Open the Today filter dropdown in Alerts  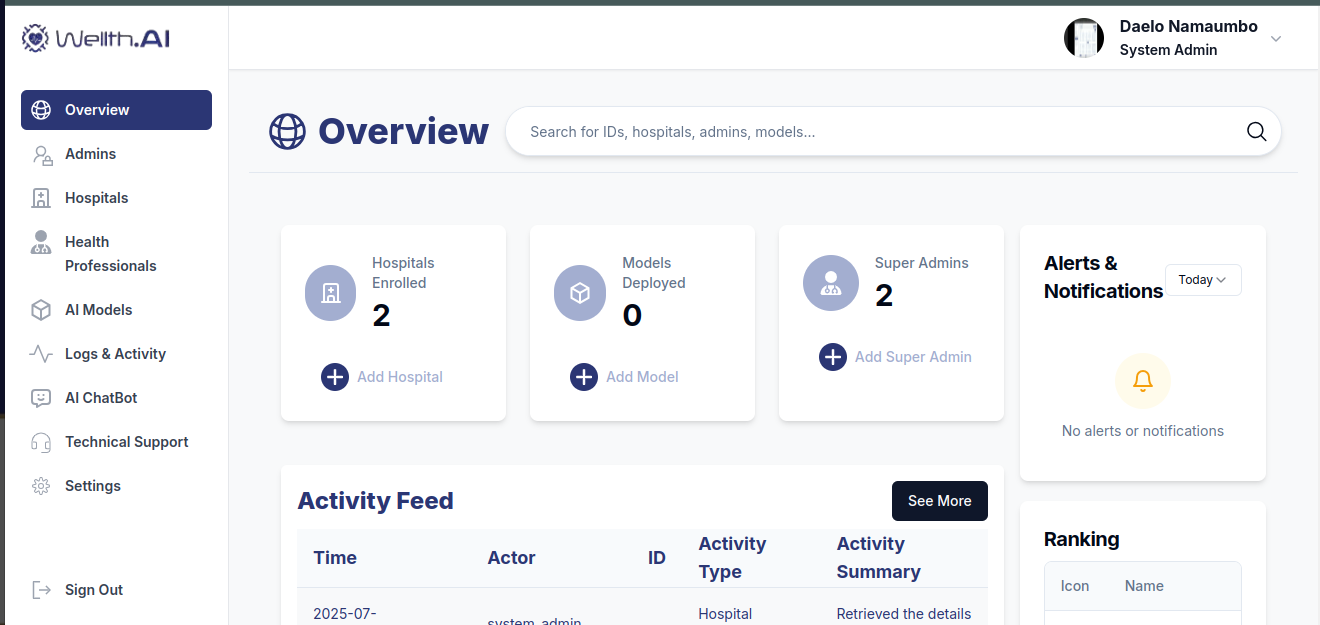pos(1203,280)
